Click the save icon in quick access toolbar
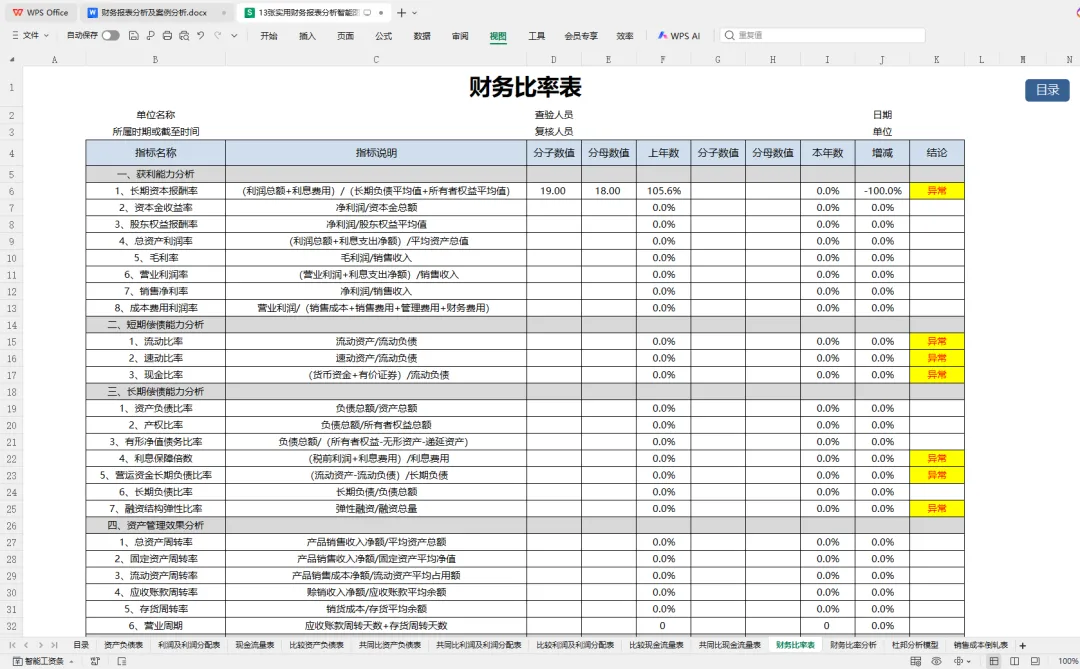 point(134,35)
